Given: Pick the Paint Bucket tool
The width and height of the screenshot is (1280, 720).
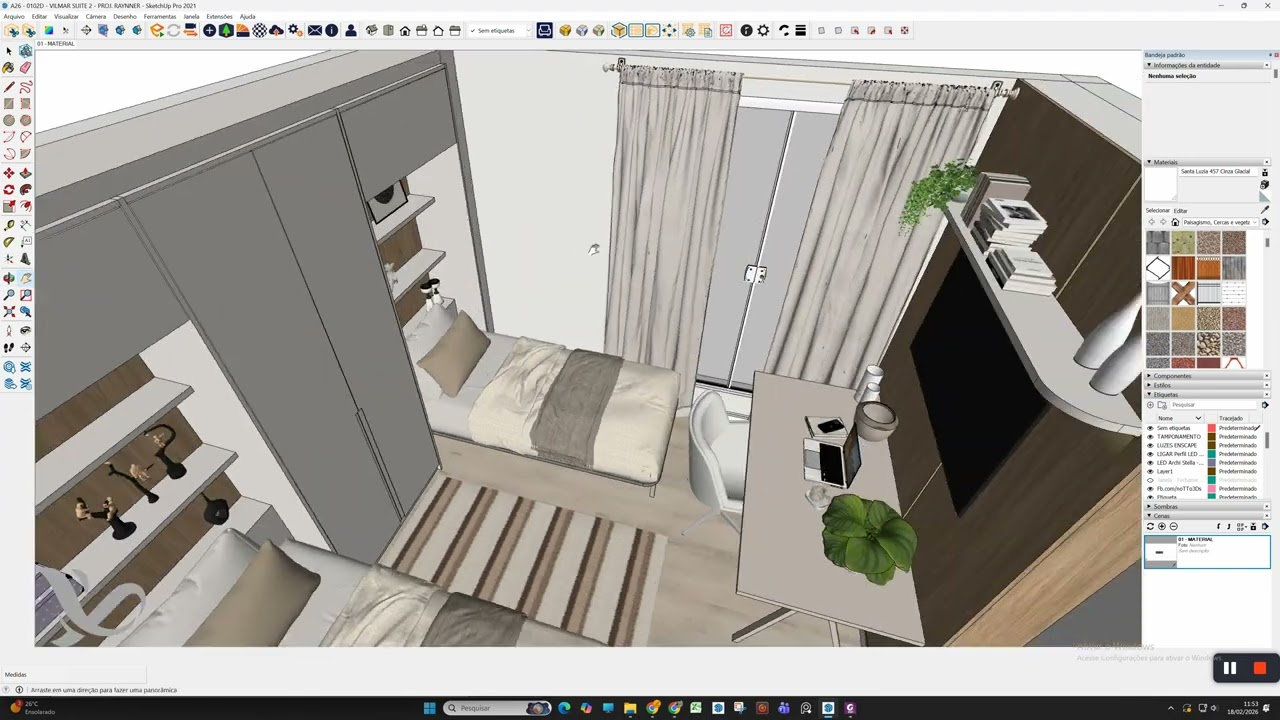Looking at the screenshot, I should (x=9, y=68).
